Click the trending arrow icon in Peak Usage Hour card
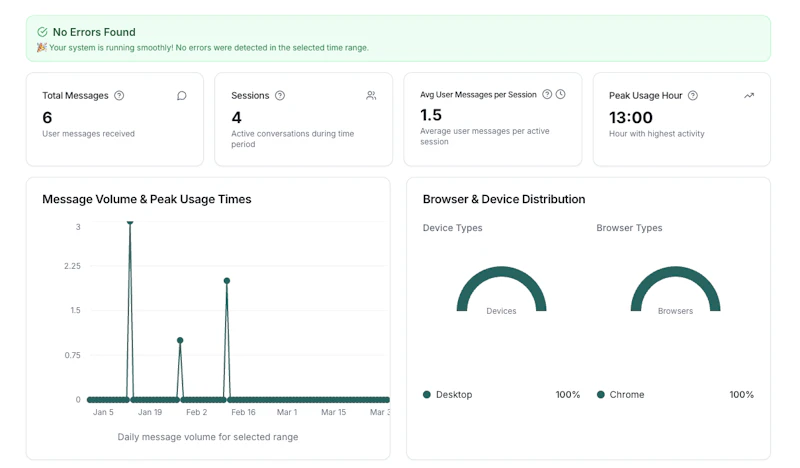This screenshot has height=468, width=800. tap(749, 95)
